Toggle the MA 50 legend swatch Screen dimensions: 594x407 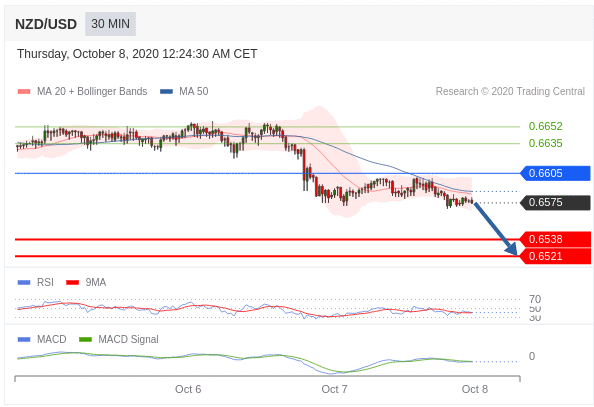[166, 91]
